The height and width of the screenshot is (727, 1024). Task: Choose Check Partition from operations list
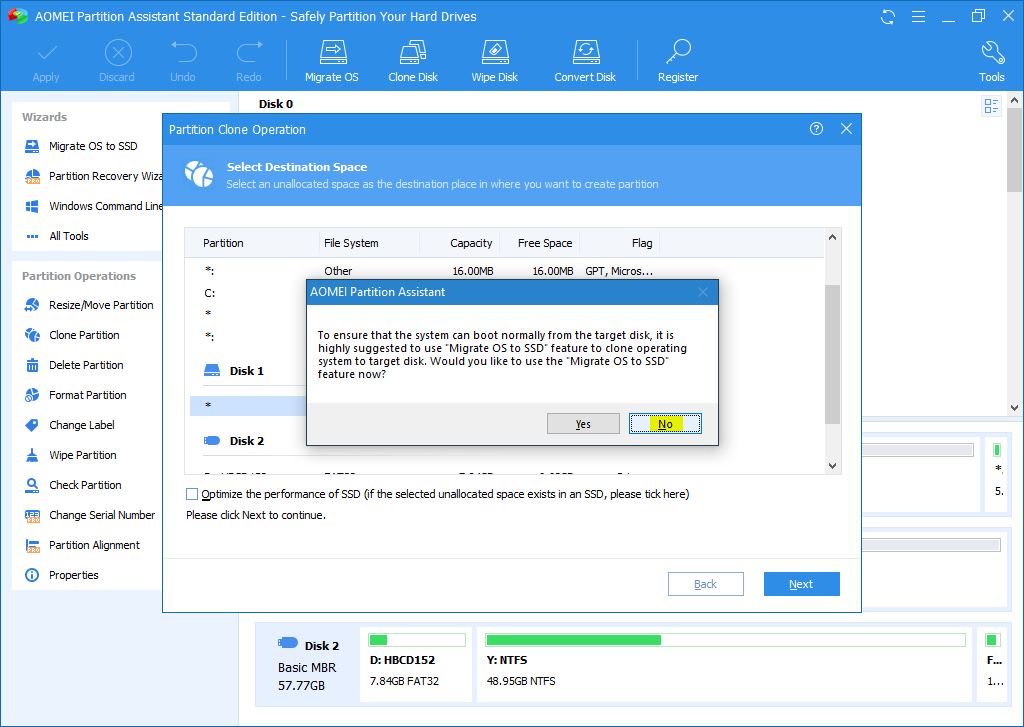pos(85,485)
